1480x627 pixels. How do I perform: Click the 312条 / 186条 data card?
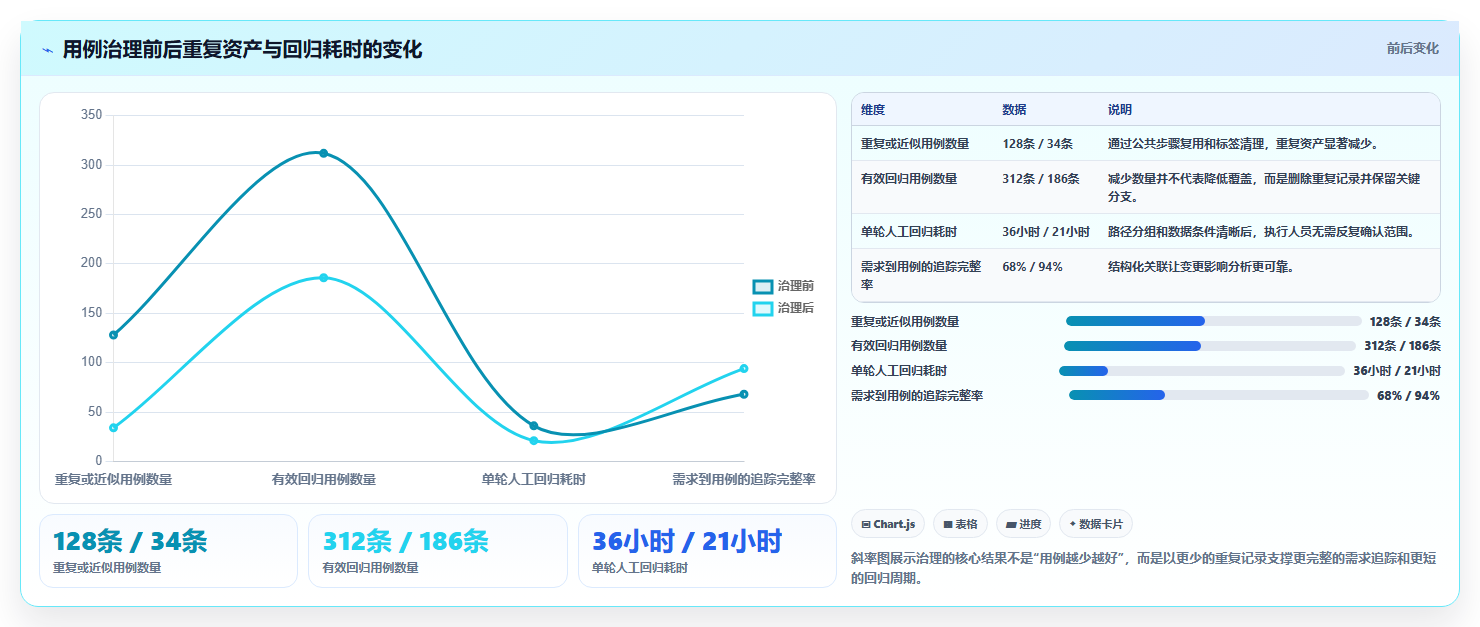tap(438, 551)
